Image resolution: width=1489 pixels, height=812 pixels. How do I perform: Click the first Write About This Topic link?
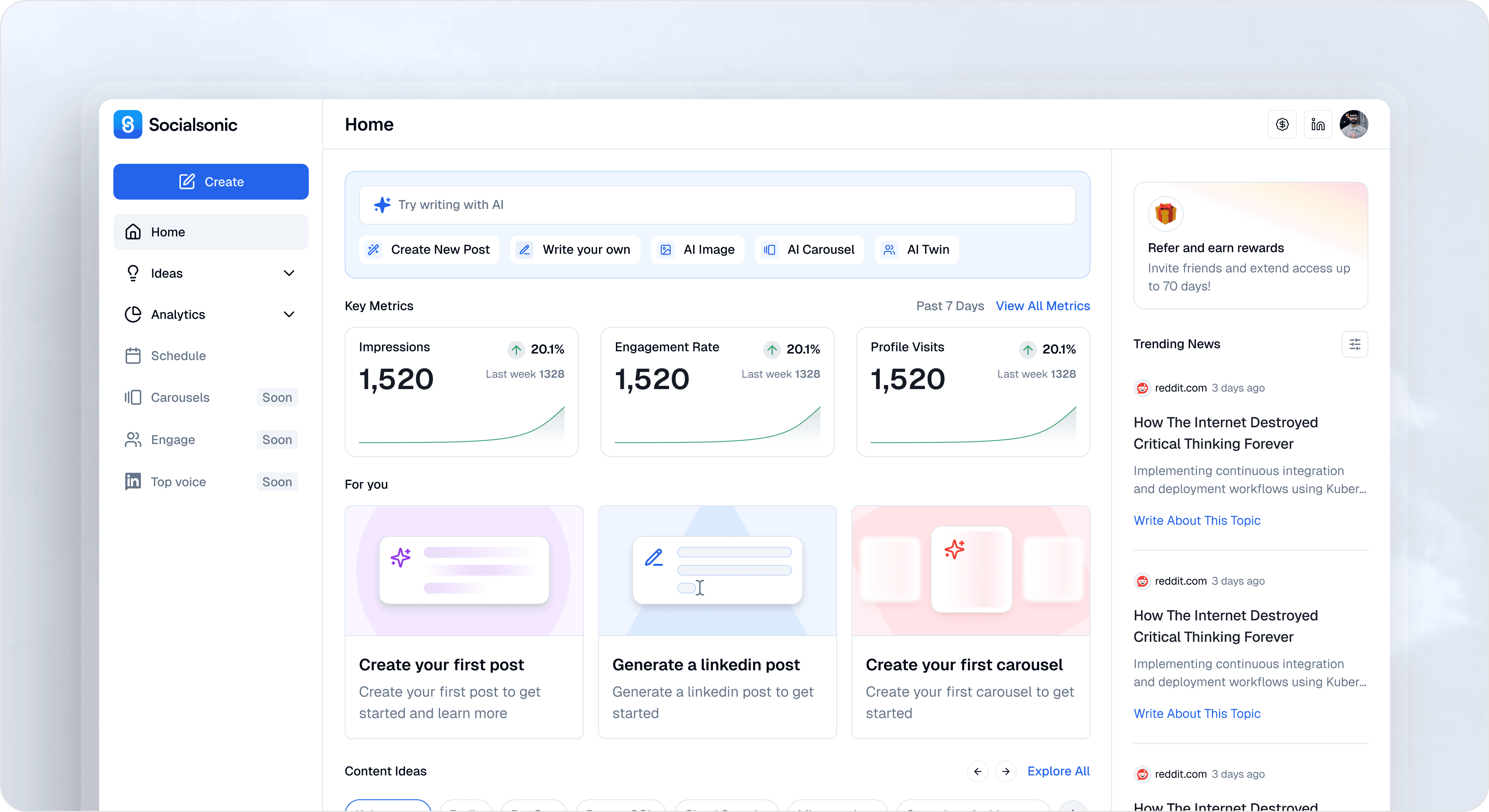1196,521
